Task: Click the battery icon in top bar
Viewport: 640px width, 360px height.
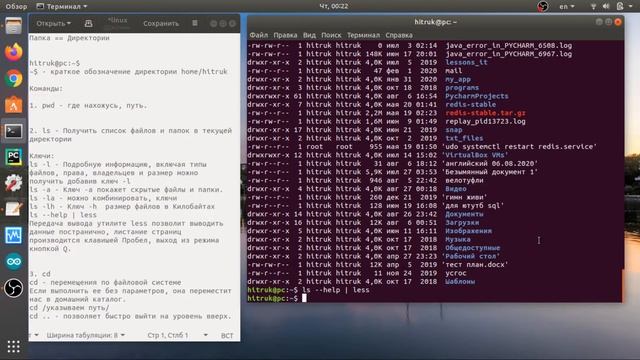Action: pyautogui.click(x=620, y=6)
